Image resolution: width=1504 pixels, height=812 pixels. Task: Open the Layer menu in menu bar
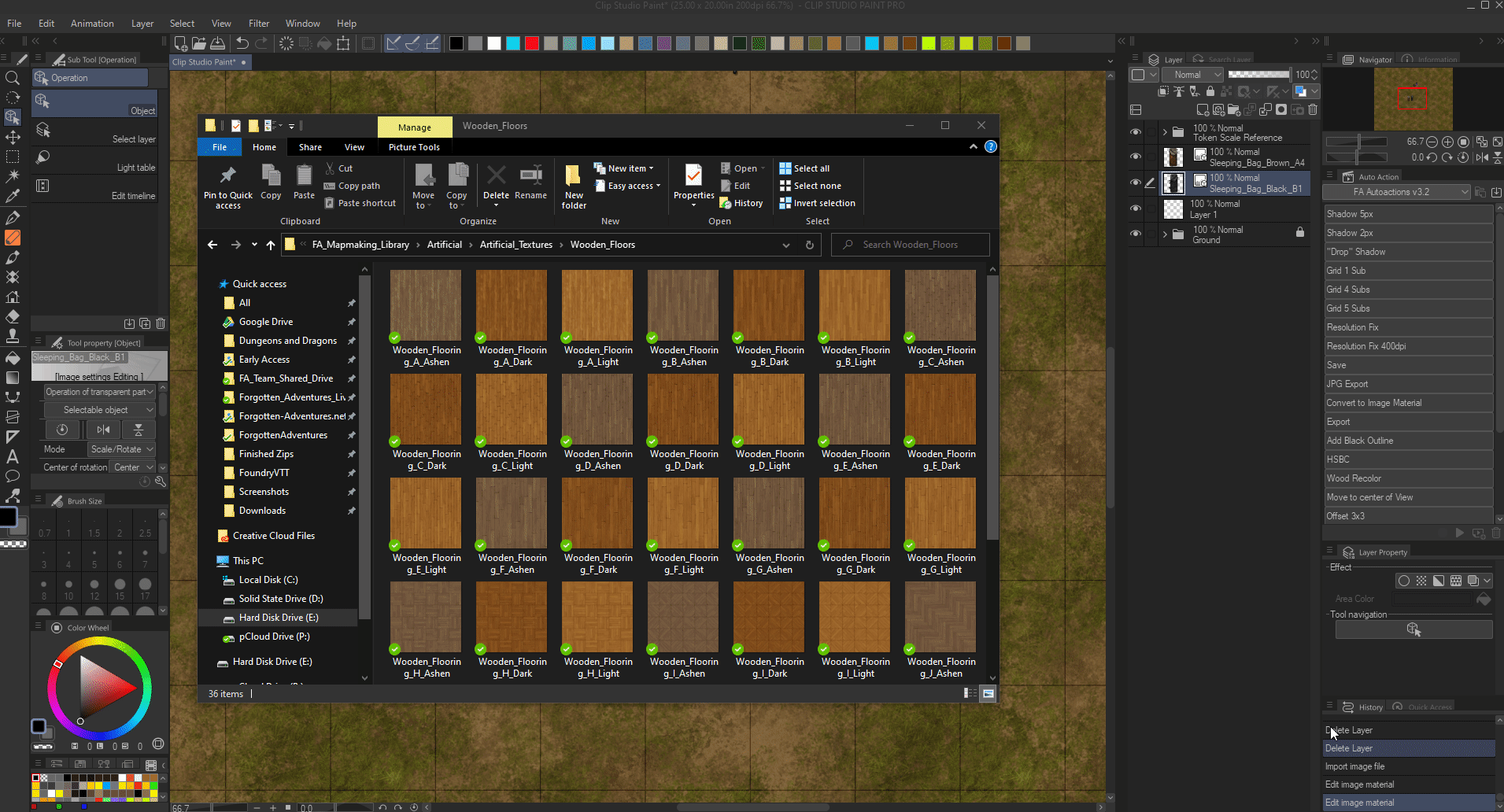[142, 24]
